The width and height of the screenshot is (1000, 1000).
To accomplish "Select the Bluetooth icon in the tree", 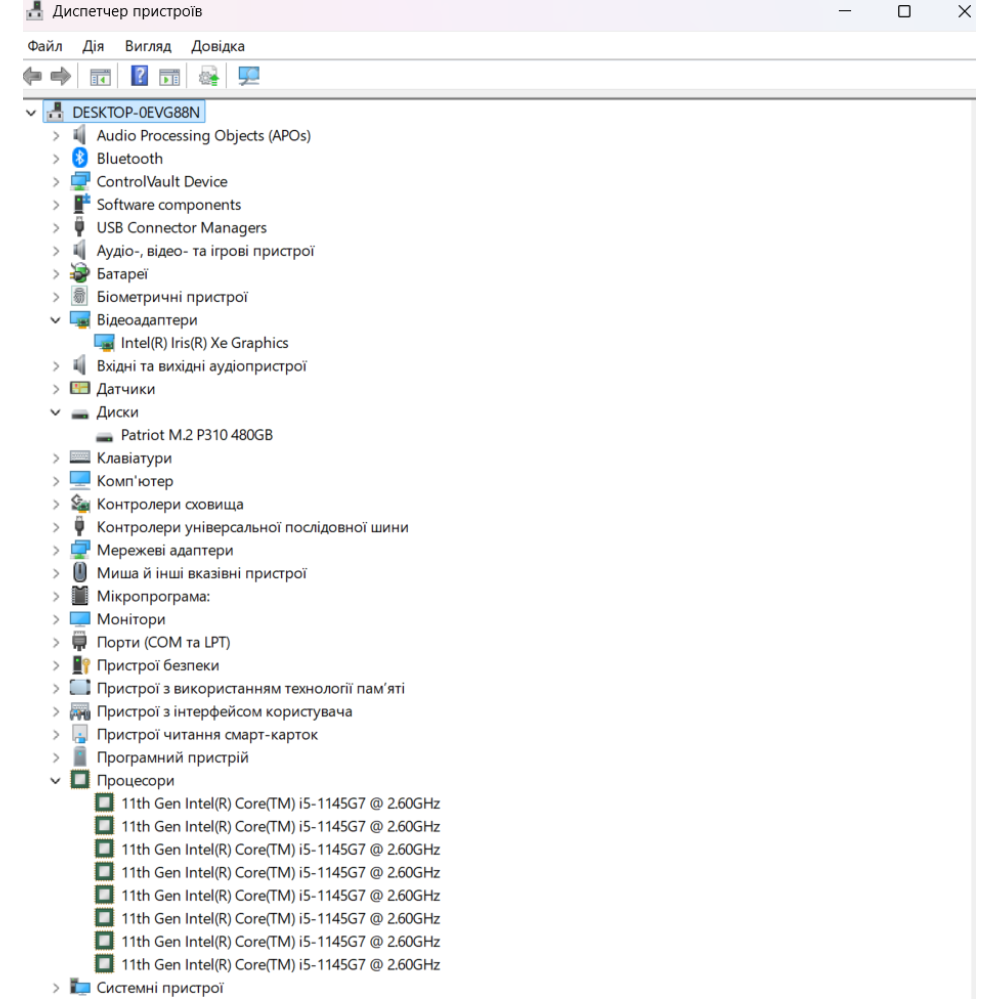I will 80,158.
